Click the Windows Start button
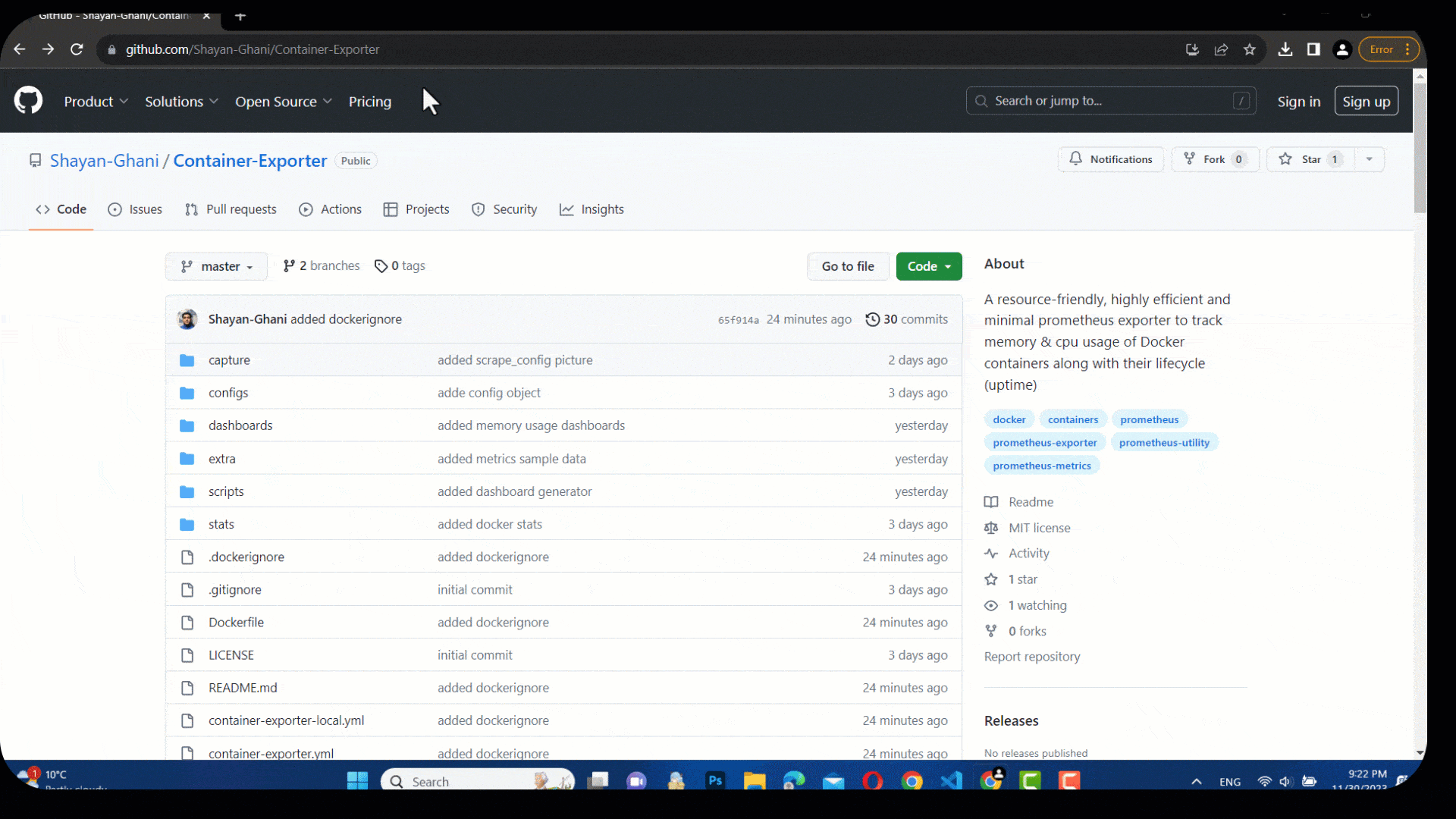 tap(357, 780)
